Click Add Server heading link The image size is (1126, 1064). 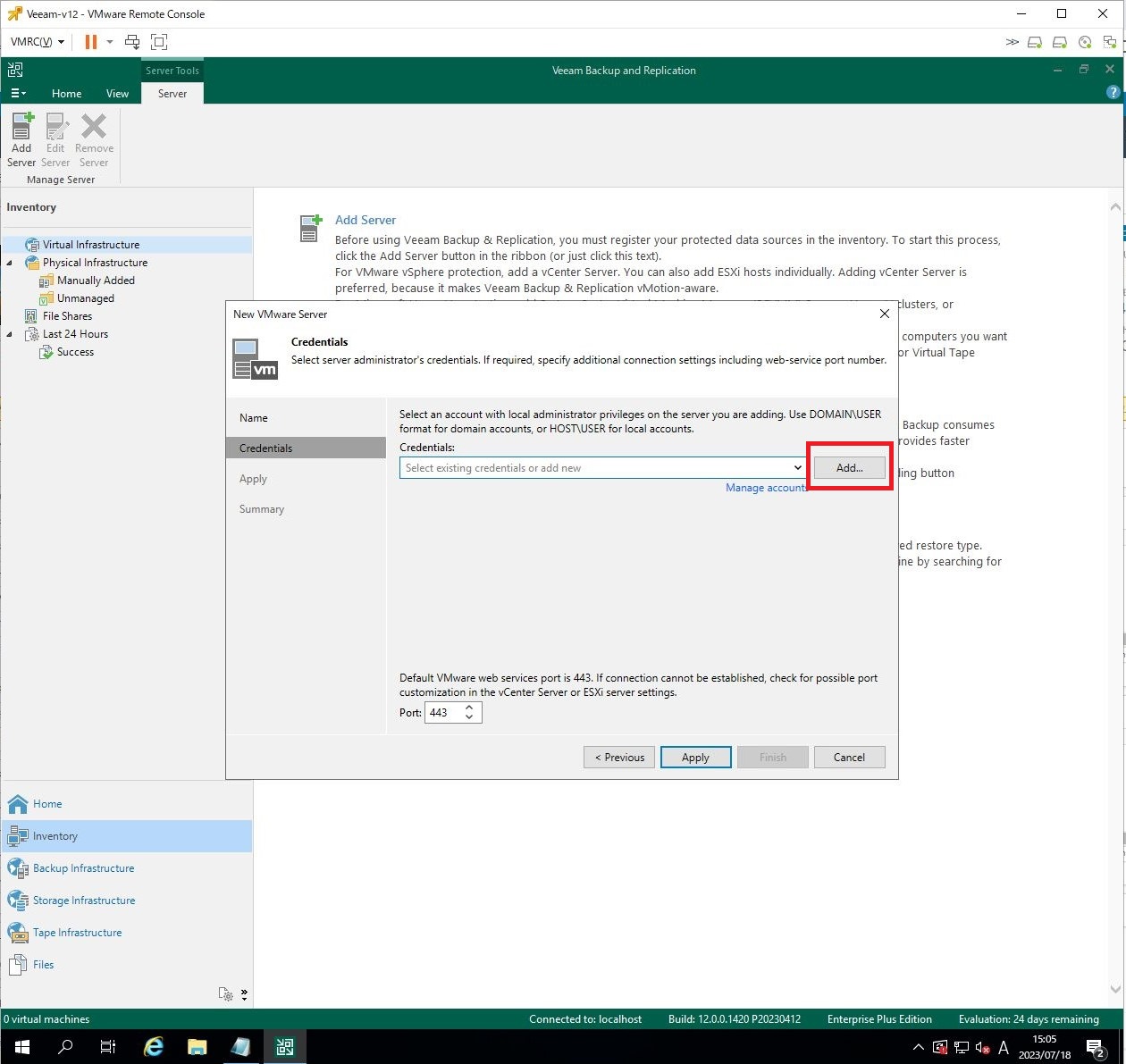pos(366,220)
